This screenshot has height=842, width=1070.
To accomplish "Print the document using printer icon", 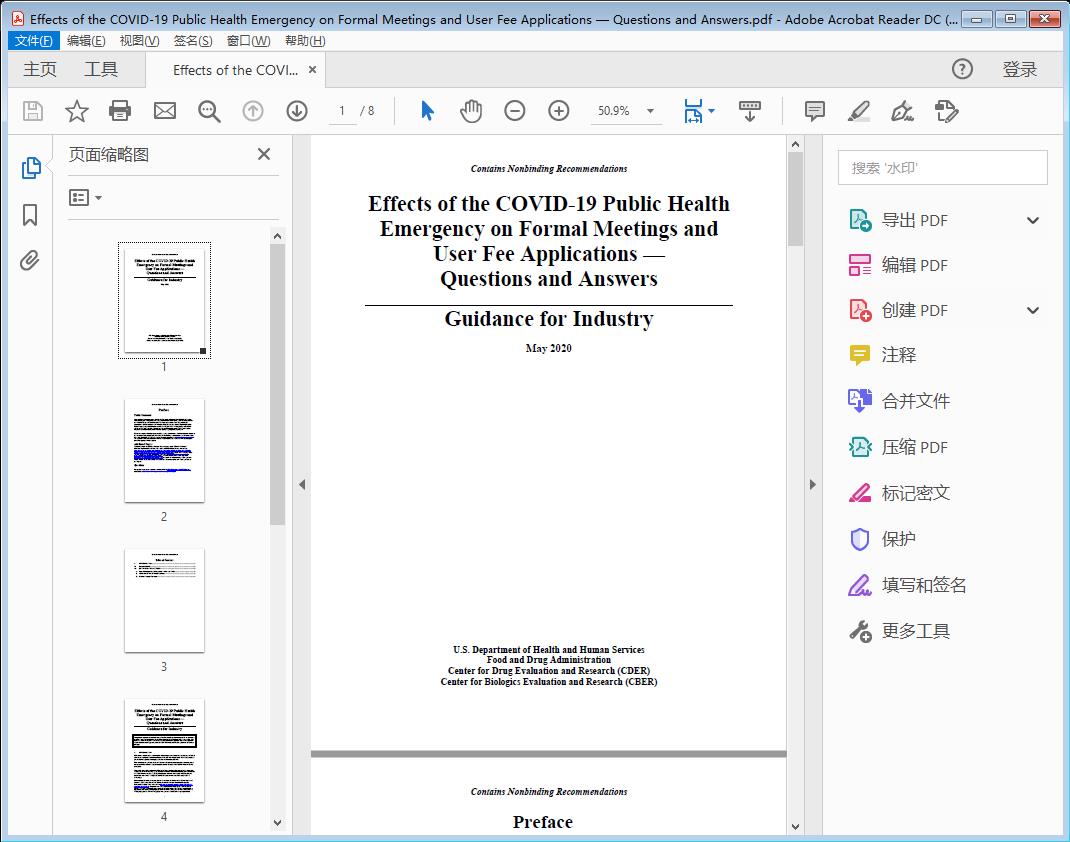I will [x=120, y=111].
